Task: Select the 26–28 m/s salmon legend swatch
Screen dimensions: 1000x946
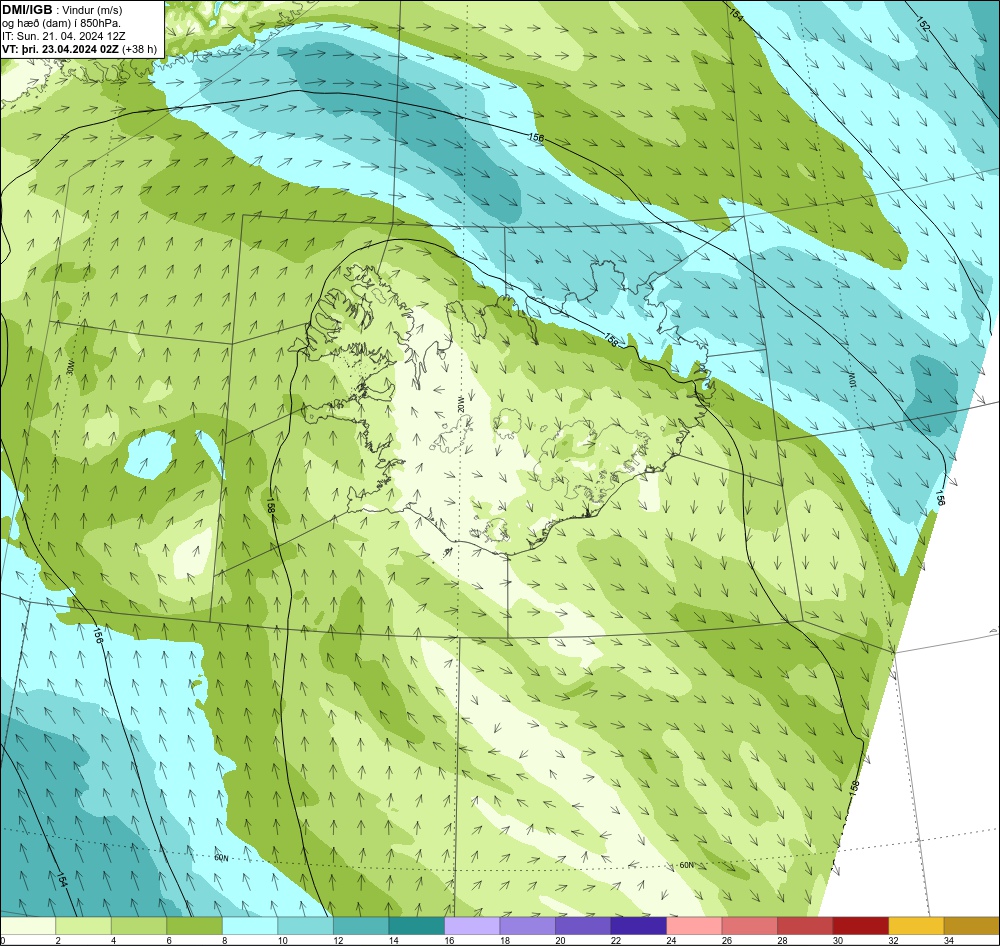Action: (x=749, y=926)
